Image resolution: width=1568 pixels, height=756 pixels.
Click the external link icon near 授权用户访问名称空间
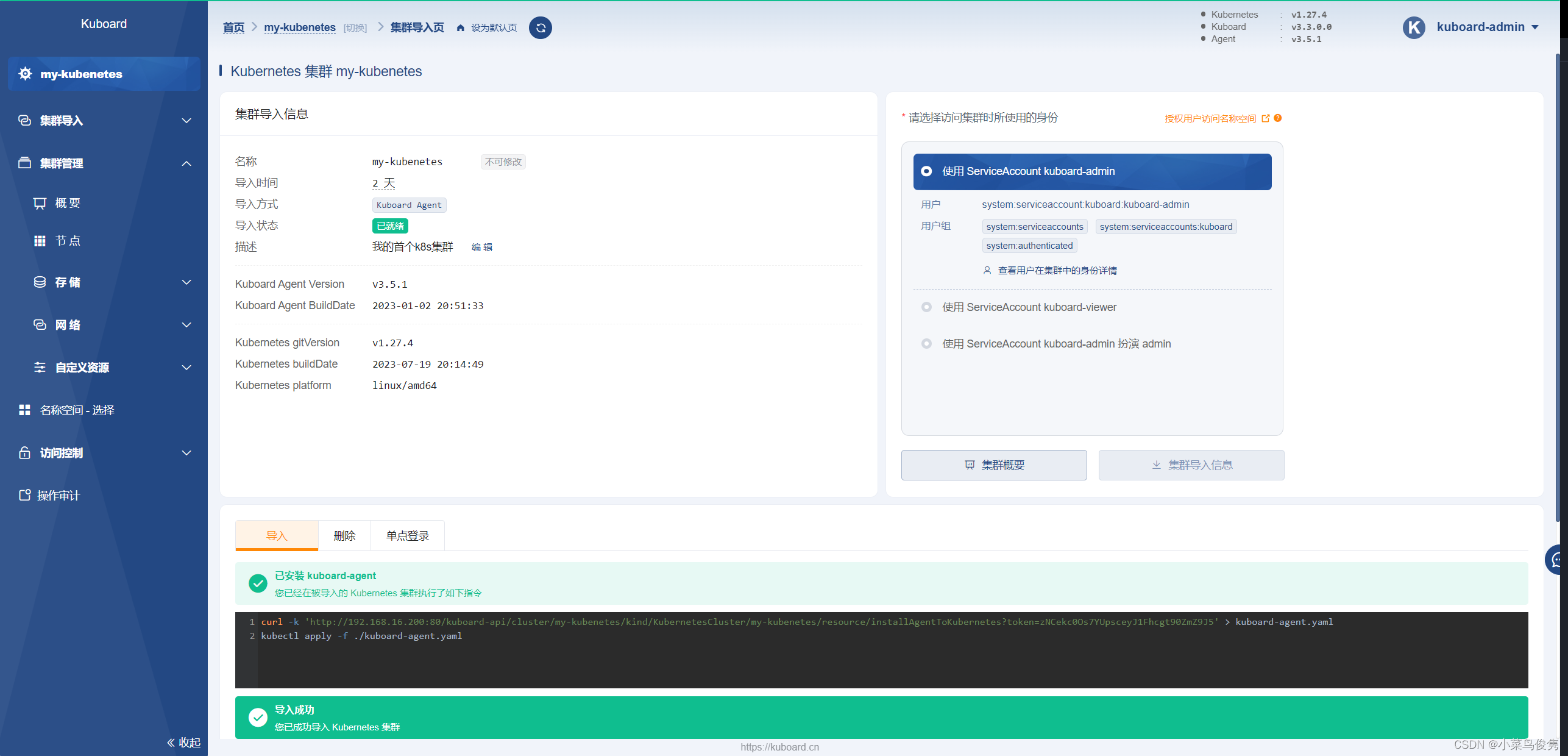[x=1266, y=118]
